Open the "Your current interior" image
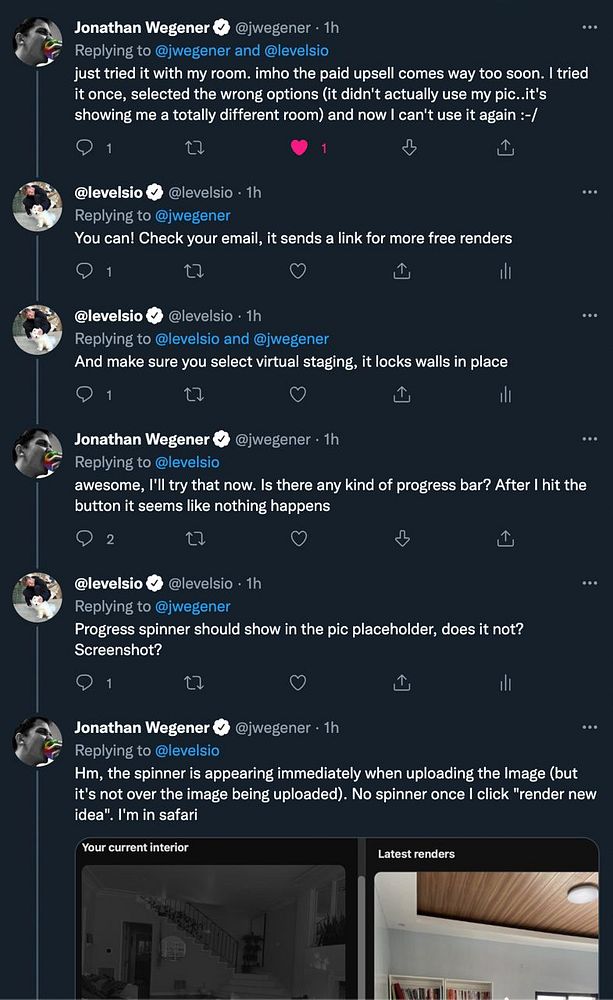 [x=216, y=930]
